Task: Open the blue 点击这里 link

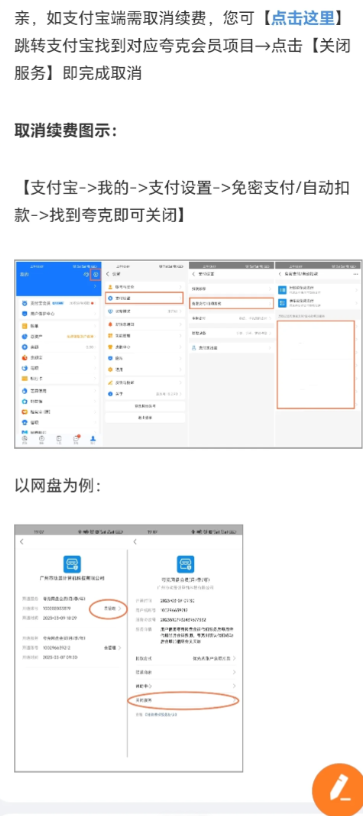Action: coord(303,19)
